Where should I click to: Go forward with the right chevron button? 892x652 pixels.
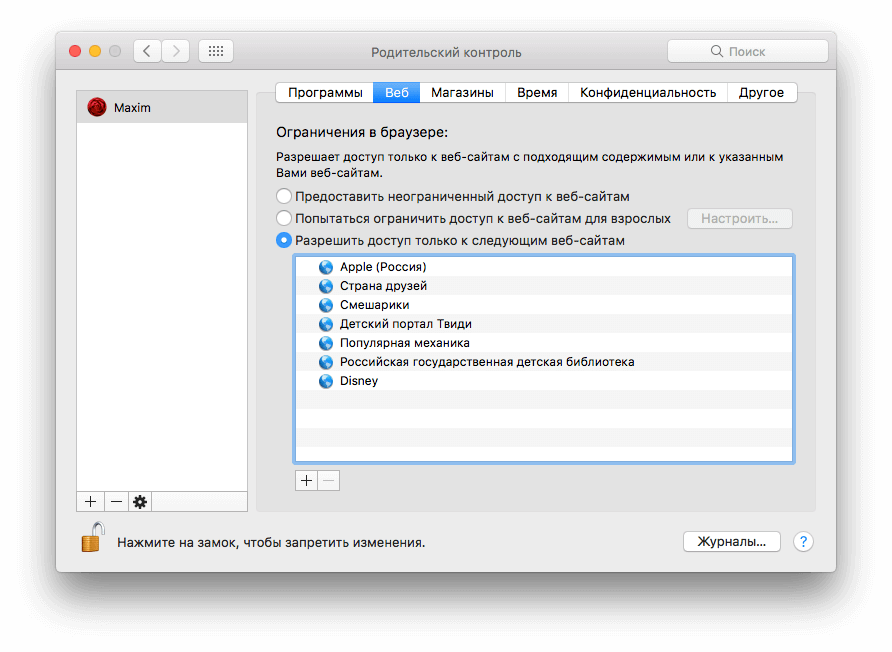pyautogui.click(x=176, y=51)
